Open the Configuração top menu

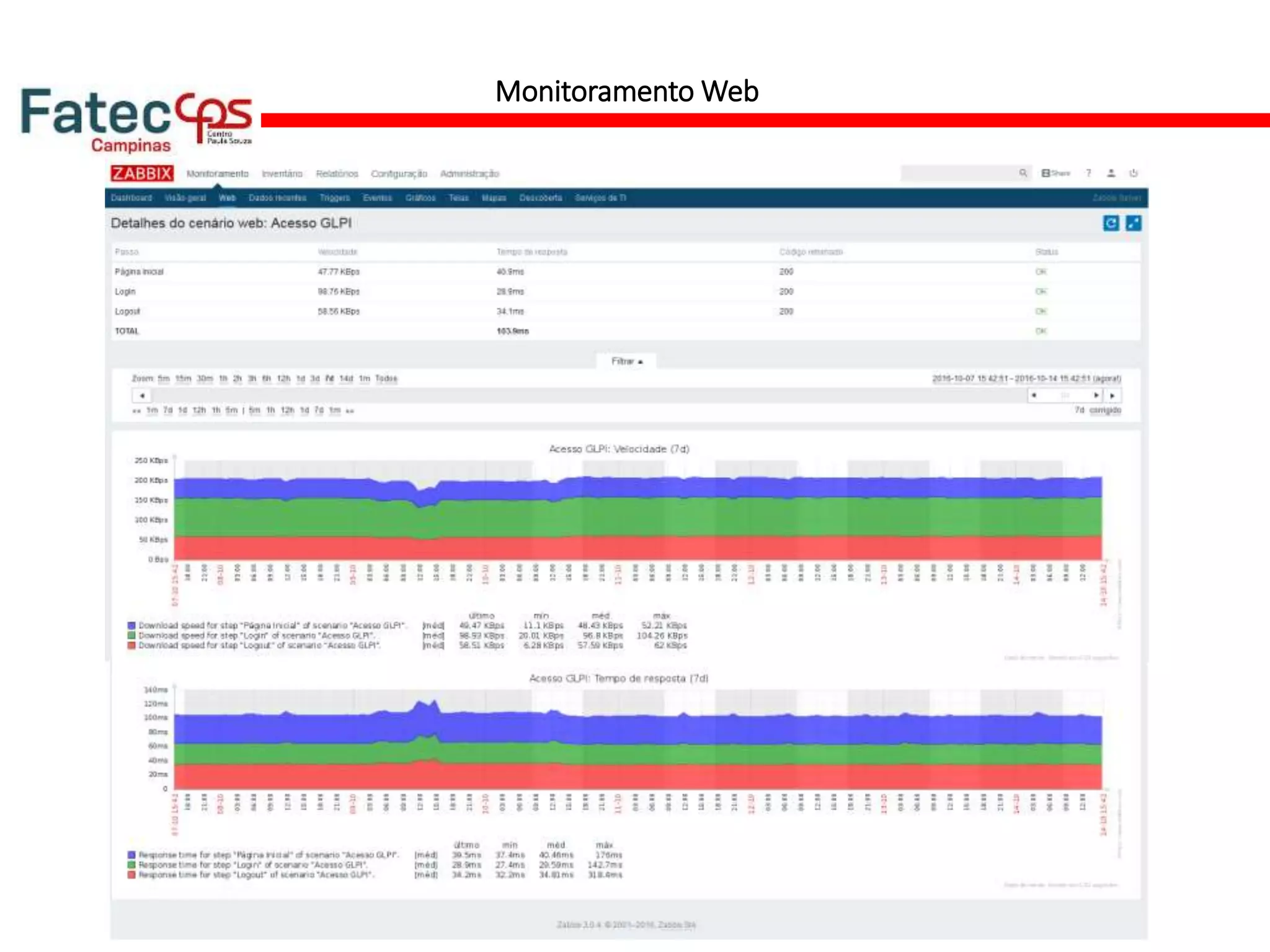pyautogui.click(x=399, y=174)
